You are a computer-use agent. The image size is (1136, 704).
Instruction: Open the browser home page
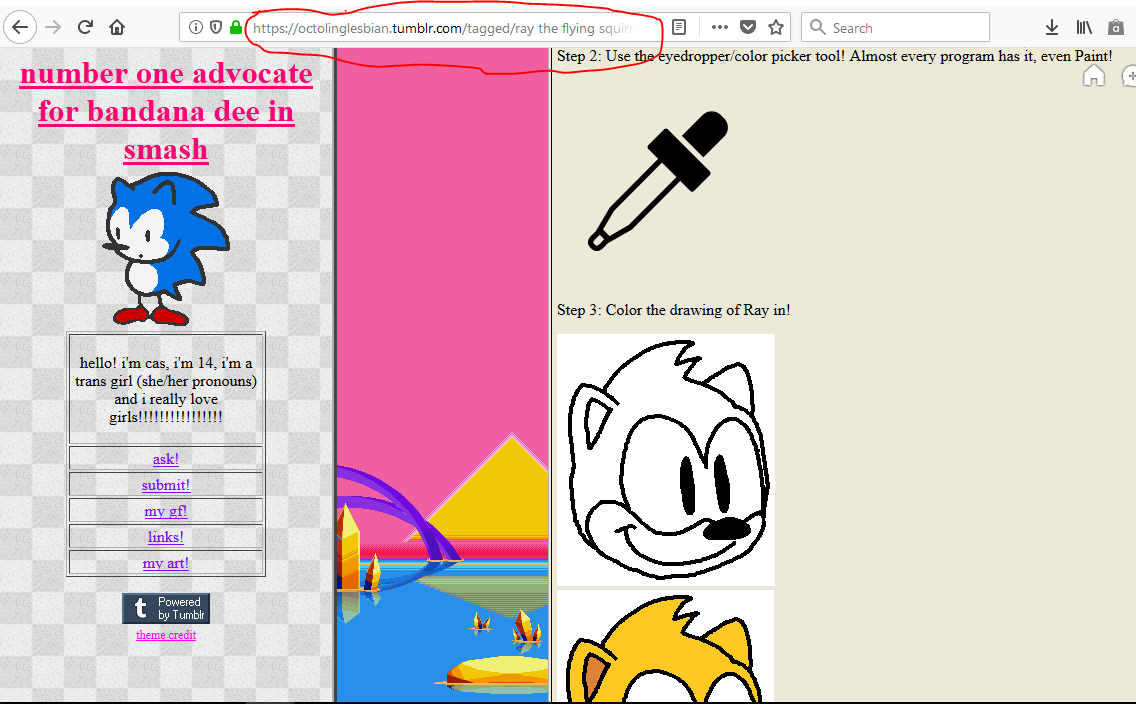click(117, 28)
